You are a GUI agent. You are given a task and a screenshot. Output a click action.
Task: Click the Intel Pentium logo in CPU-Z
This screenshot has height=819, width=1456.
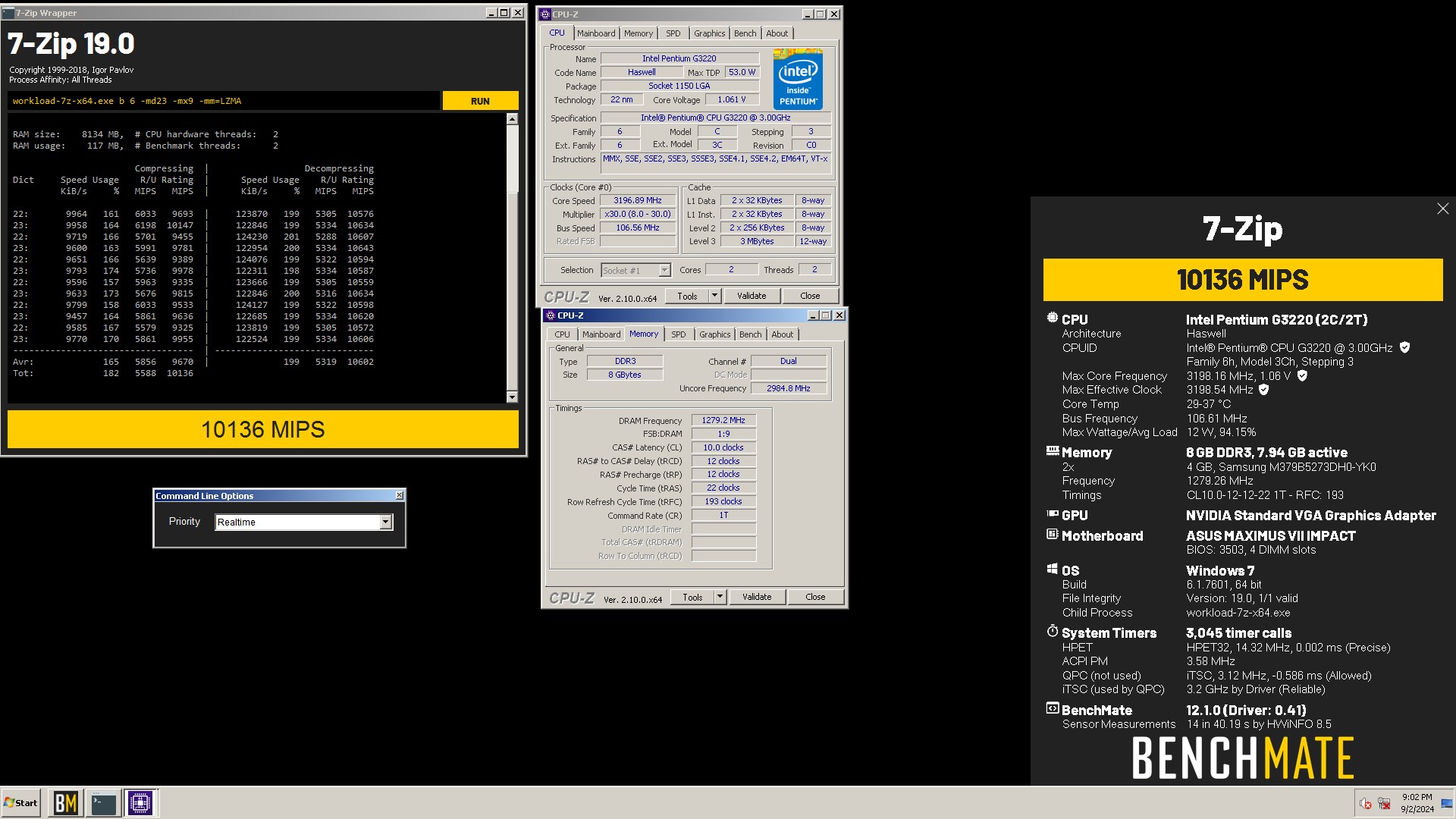coord(798,79)
